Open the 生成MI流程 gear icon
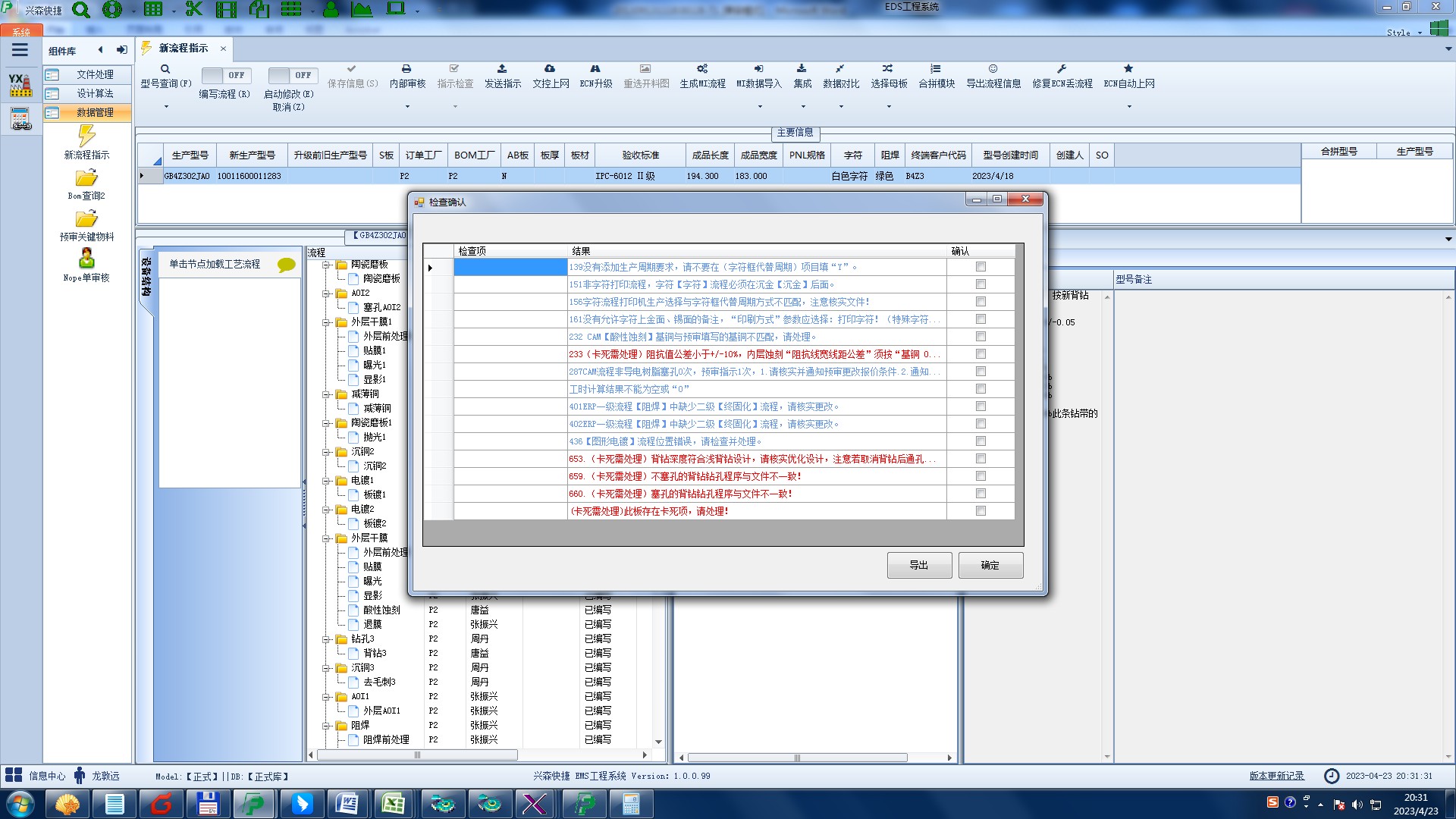Image resolution: width=1456 pixels, height=819 pixels. pyautogui.click(x=702, y=69)
